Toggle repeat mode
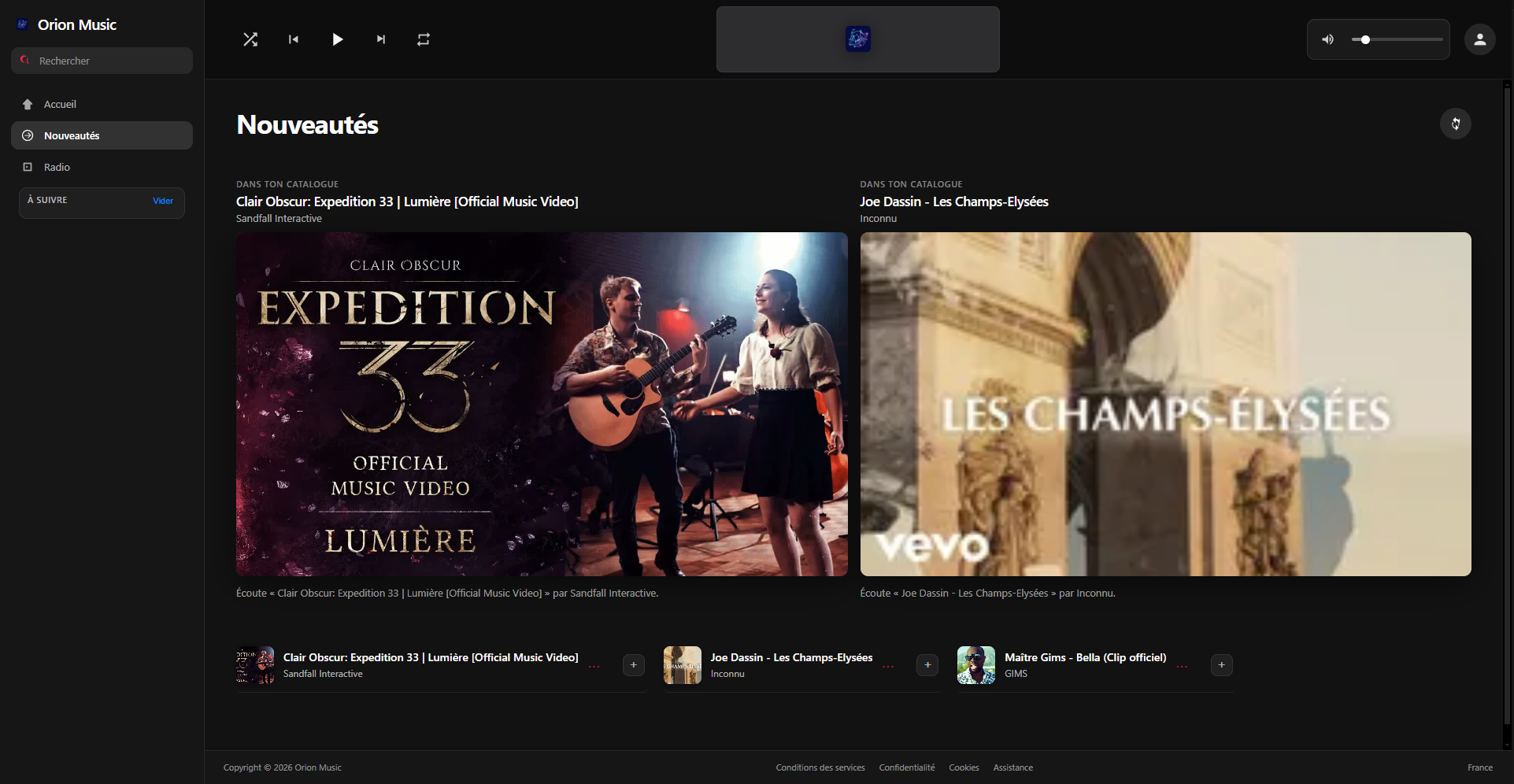Screen dimensions: 1514x784 pyautogui.click(x=424, y=39)
